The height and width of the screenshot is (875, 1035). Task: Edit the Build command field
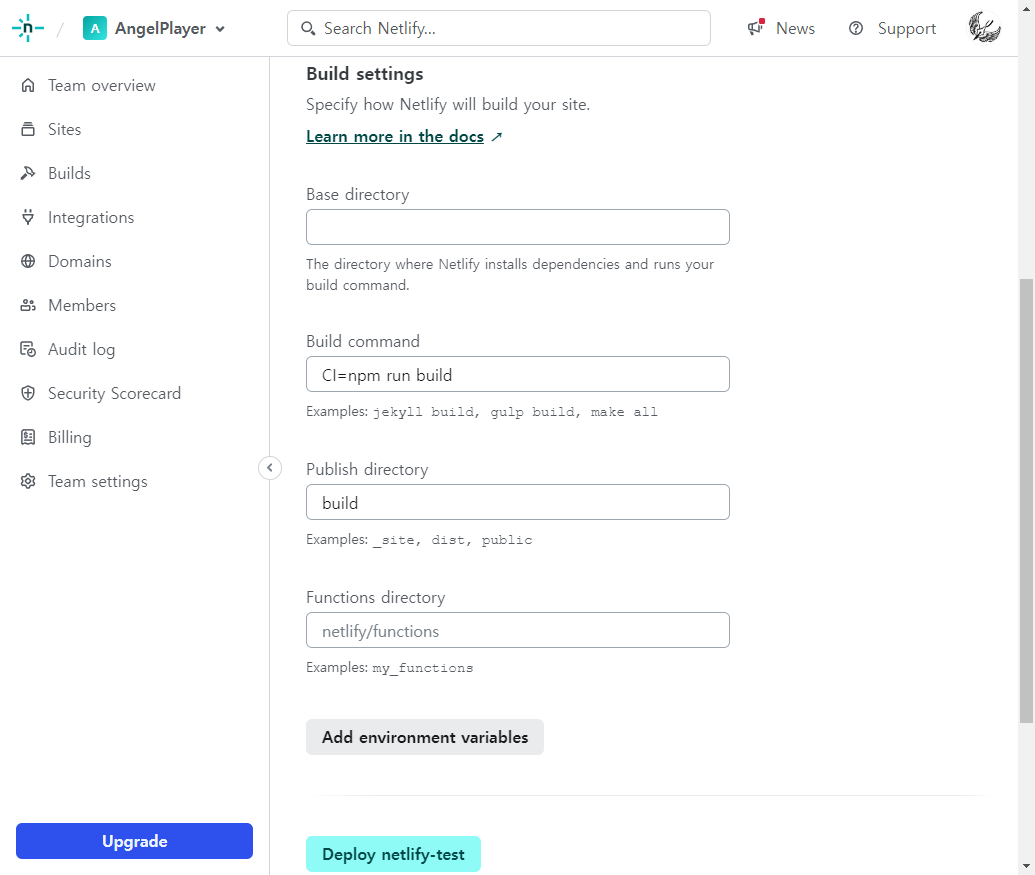(x=518, y=374)
